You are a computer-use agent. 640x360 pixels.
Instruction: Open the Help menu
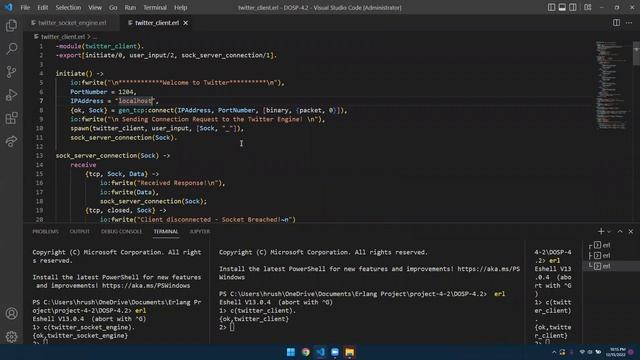point(180,7)
